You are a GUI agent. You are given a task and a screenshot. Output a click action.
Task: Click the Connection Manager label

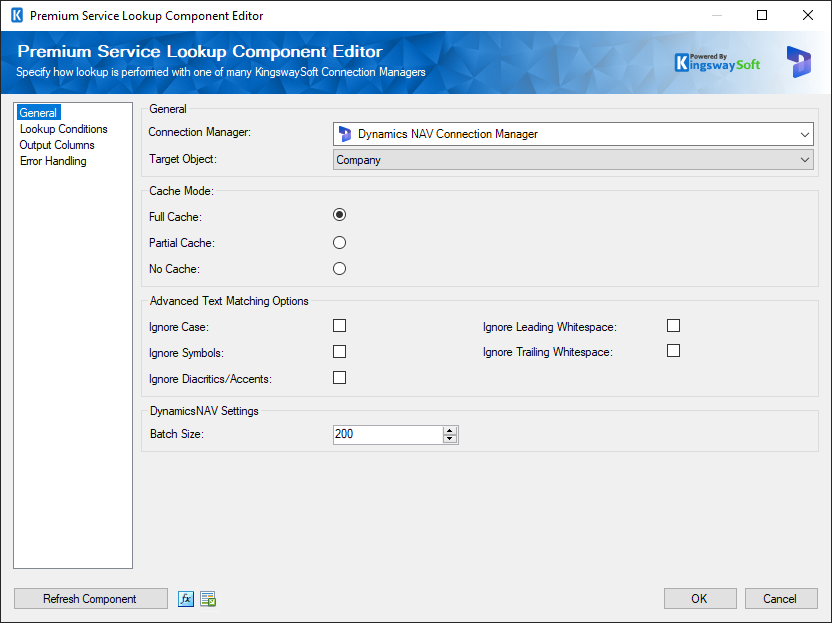pyautogui.click(x=200, y=132)
